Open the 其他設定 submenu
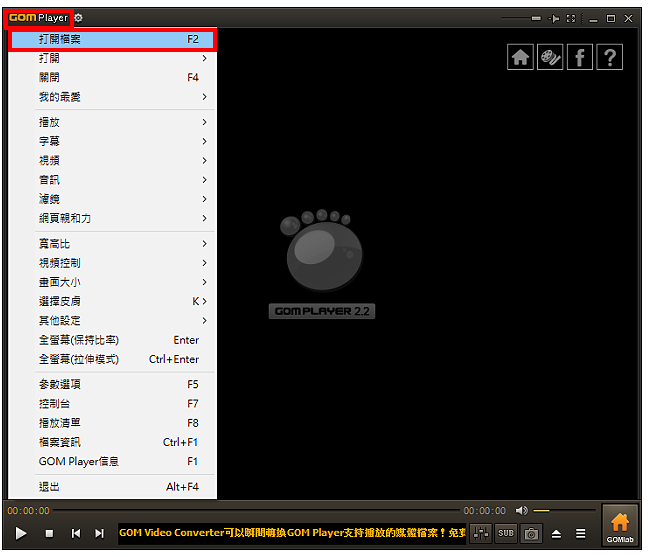 [112, 320]
